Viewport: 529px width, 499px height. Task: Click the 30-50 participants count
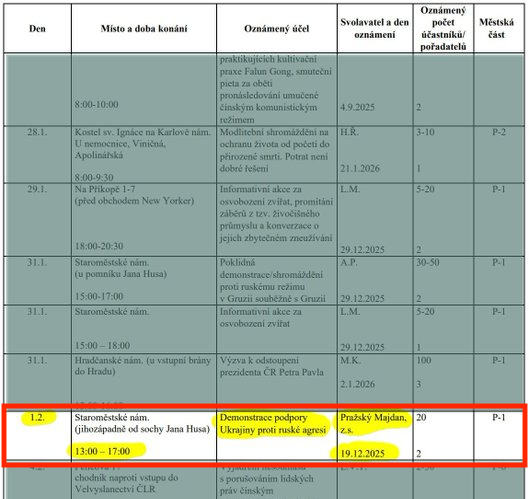pyautogui.click(x=427, y=262)
